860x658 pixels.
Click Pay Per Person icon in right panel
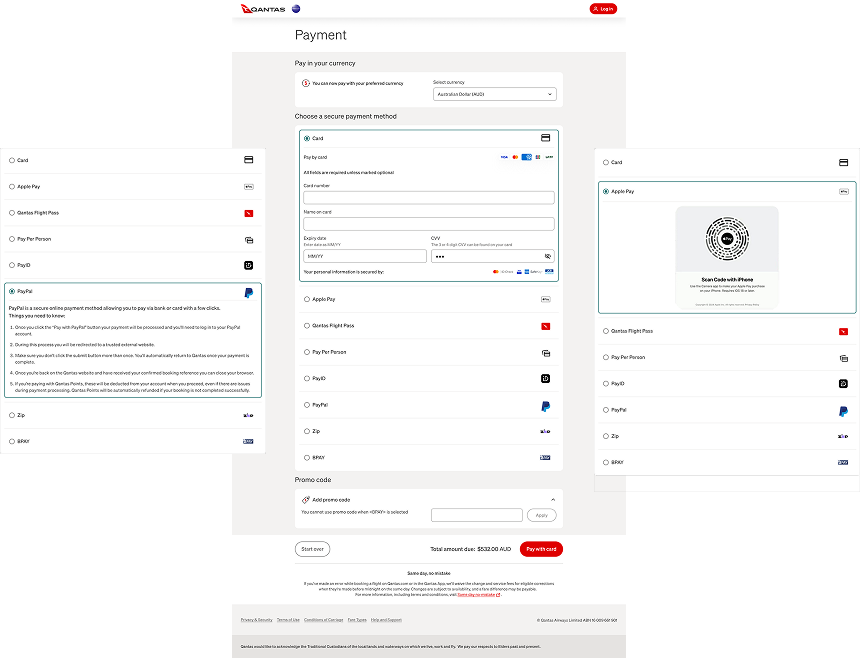tap(844, 359)
